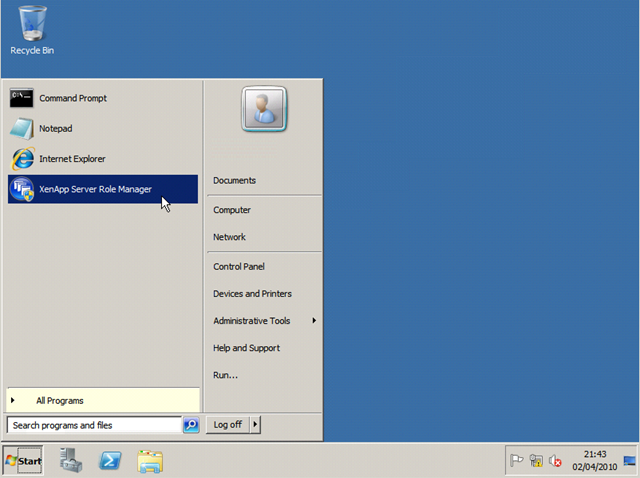Click the muted volume tray icon
The image size is (640, 478).
pyautogui.click(x=555, y=461)
